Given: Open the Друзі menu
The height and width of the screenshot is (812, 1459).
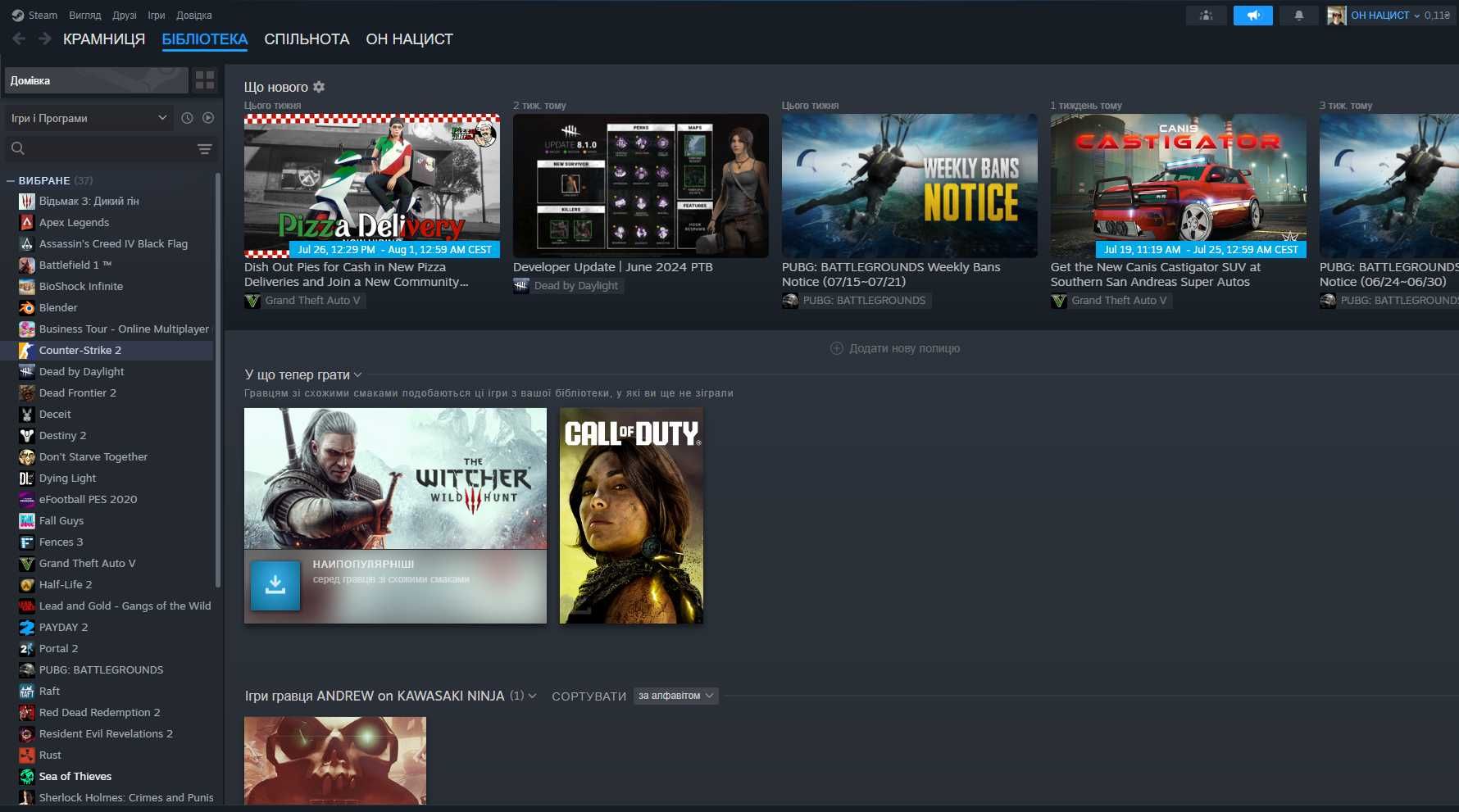Looking at the screenshot, I should tap(125, 15).
